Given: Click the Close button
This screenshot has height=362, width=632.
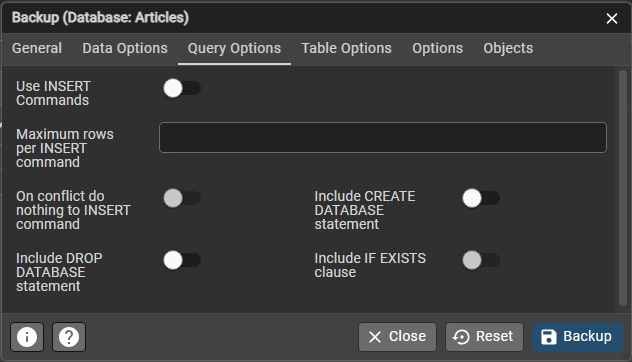Looking at the screenshot, I should (397, 337).
